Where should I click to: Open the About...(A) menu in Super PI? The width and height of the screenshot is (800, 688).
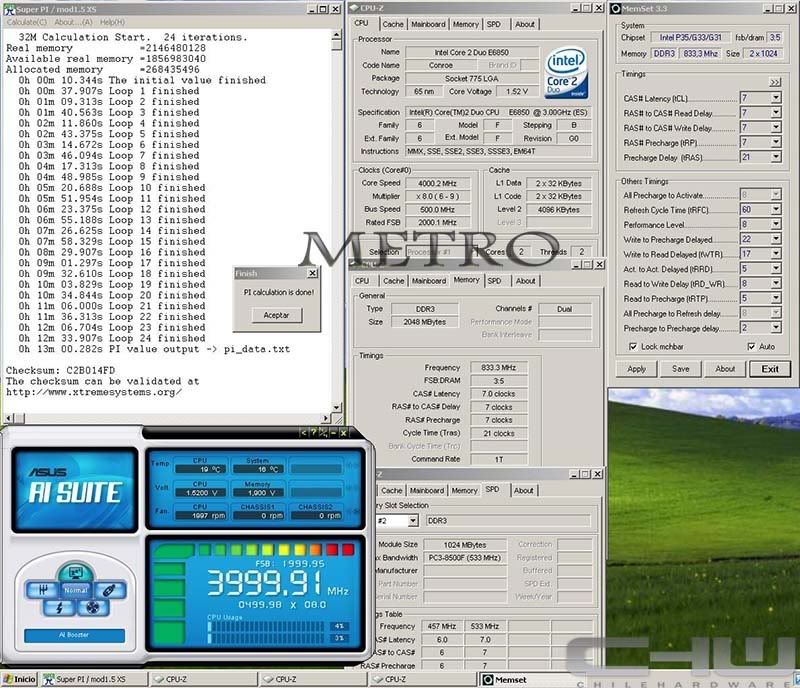click(x=73, y=22)
